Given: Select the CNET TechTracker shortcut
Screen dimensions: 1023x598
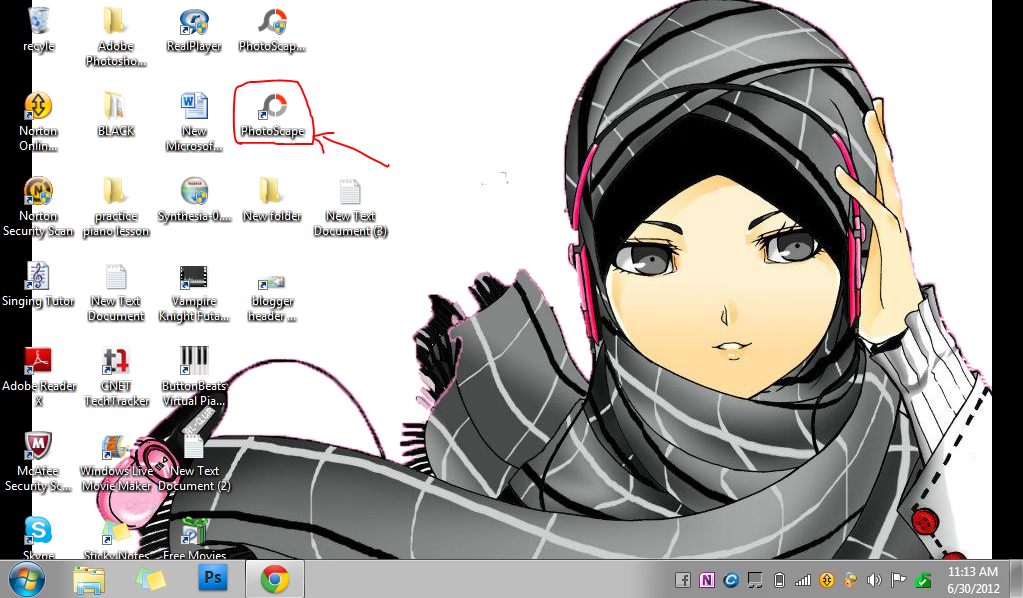Looking at the screenshot, I should (x=115, y=377).
